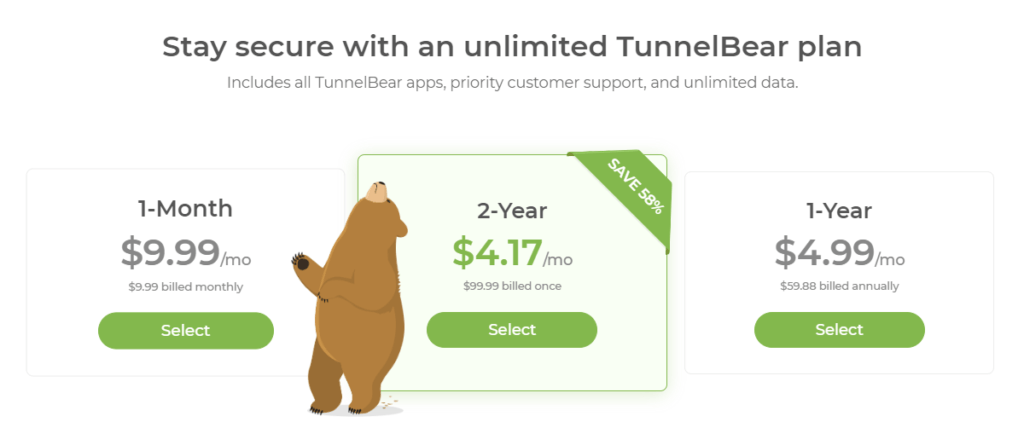Click the 'Stay secure' page heading

[512, 47]
